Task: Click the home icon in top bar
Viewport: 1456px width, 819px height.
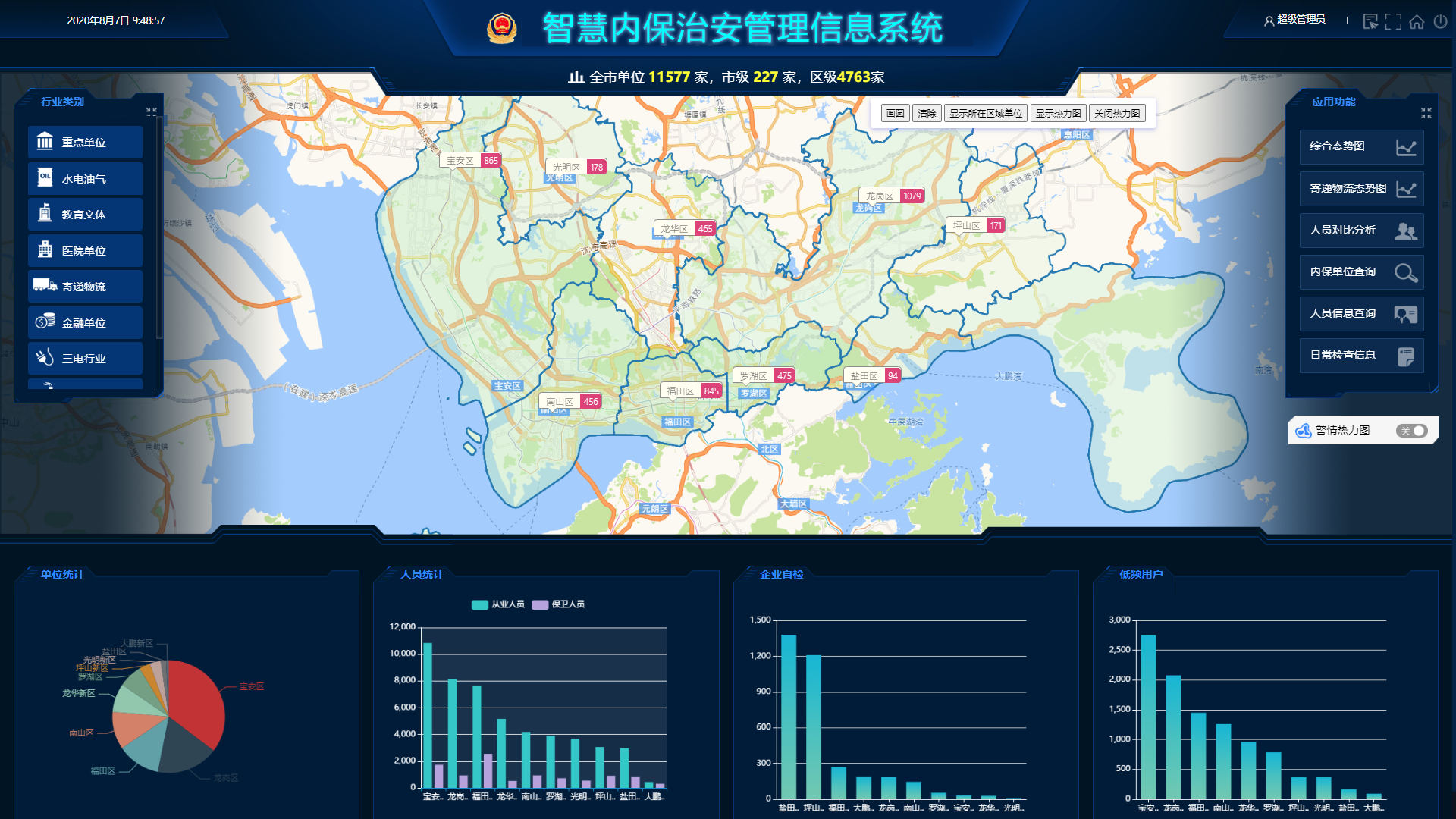Action: pos(1417,21)
